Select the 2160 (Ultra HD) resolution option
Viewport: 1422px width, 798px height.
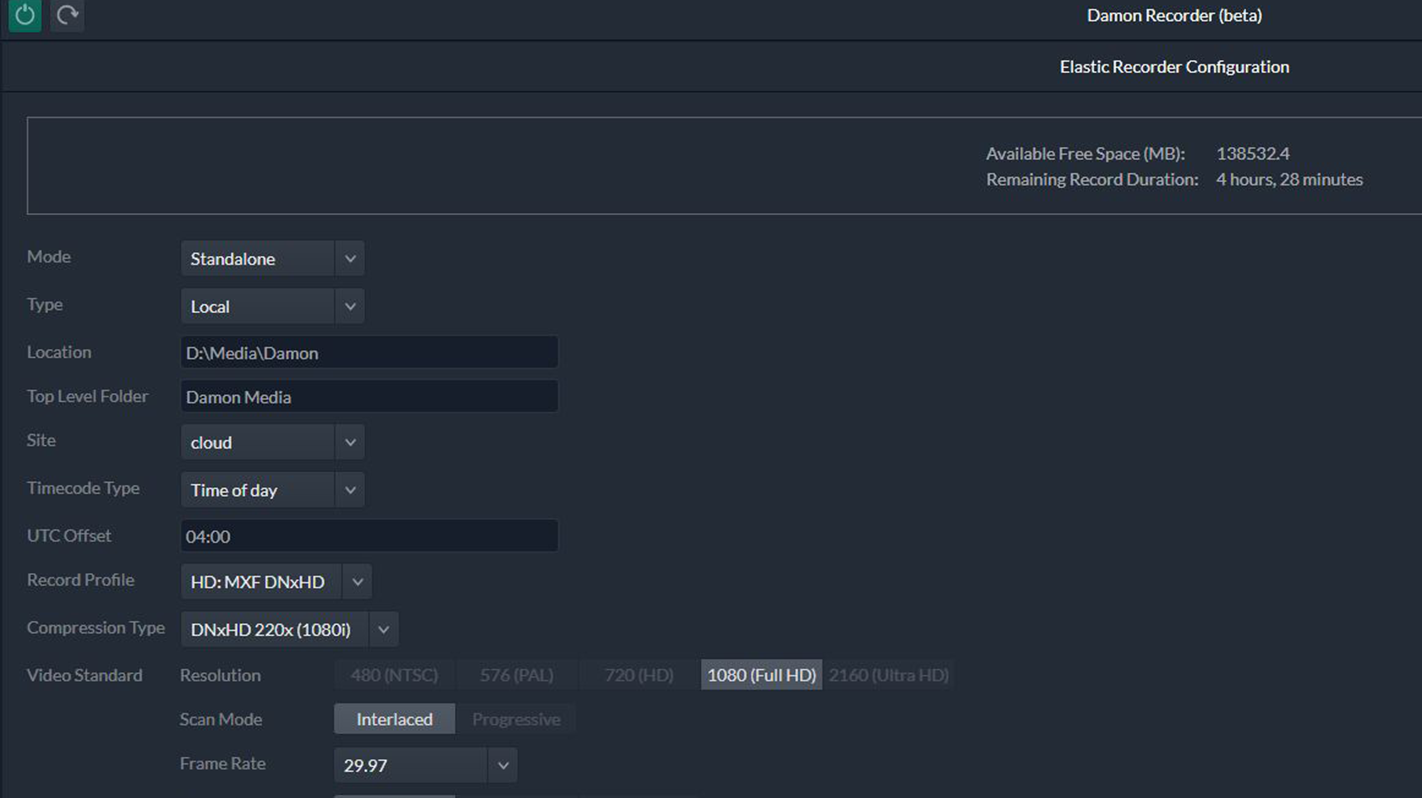(888, 675)
